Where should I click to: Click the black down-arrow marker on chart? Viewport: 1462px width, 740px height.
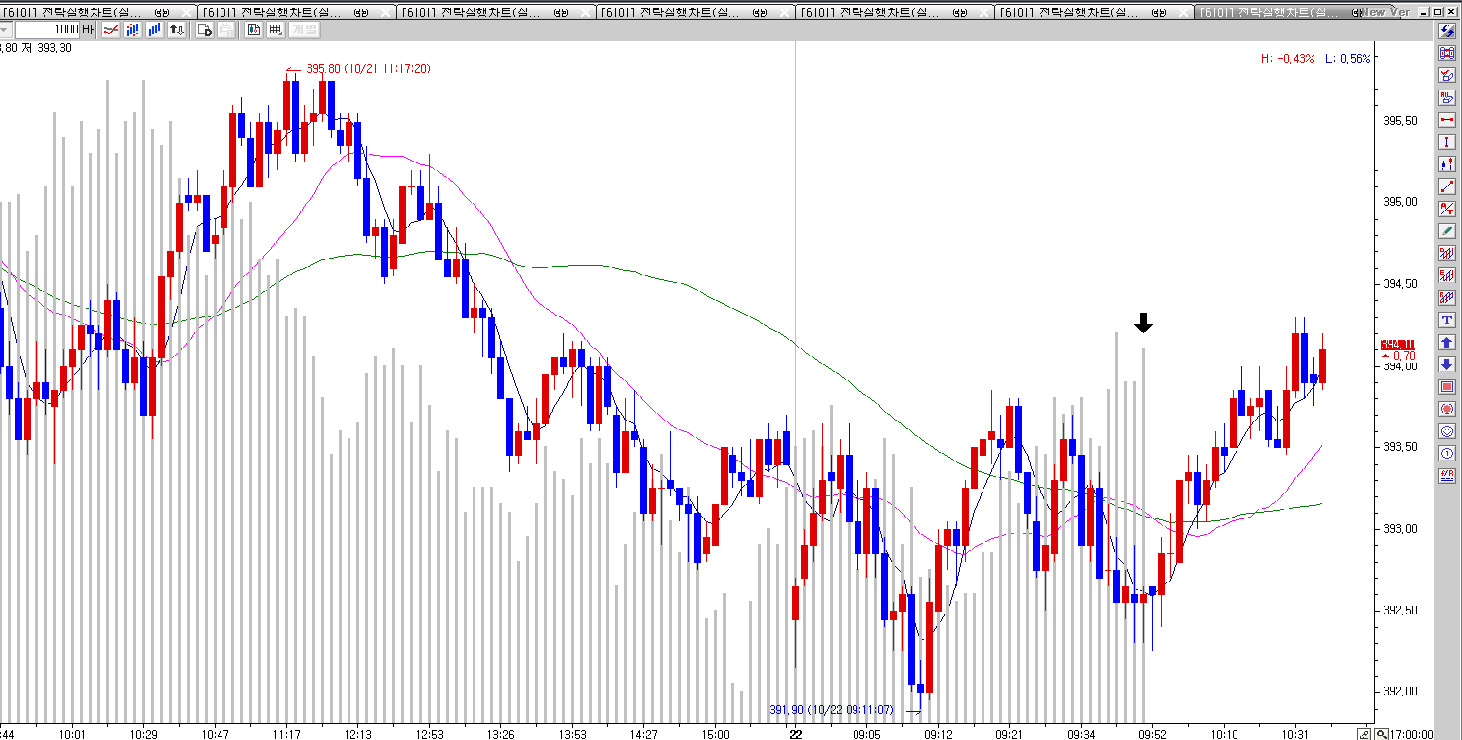(x=1143, y=322)
